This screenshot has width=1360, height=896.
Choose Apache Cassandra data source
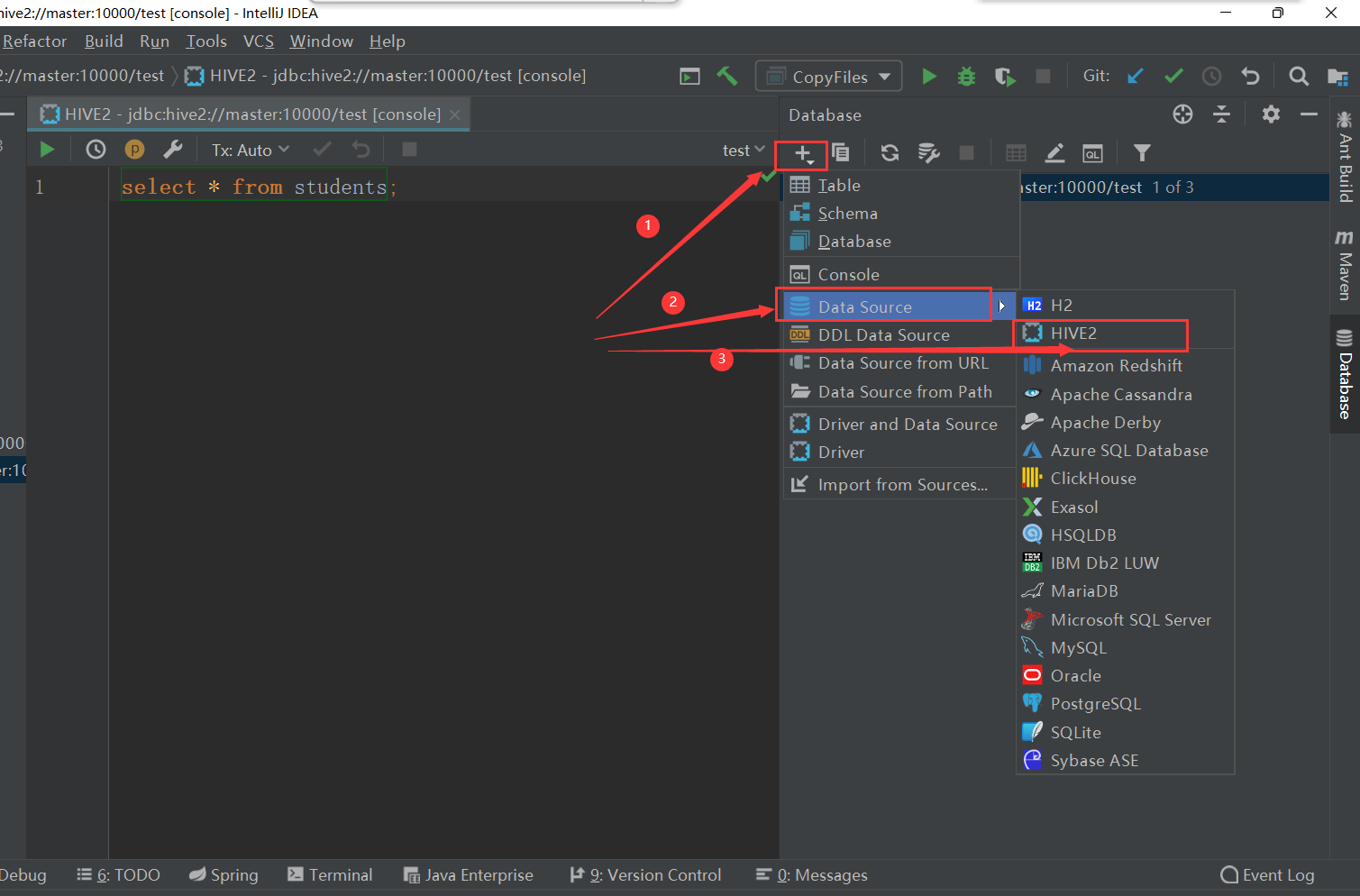(x=1125, y=394)
